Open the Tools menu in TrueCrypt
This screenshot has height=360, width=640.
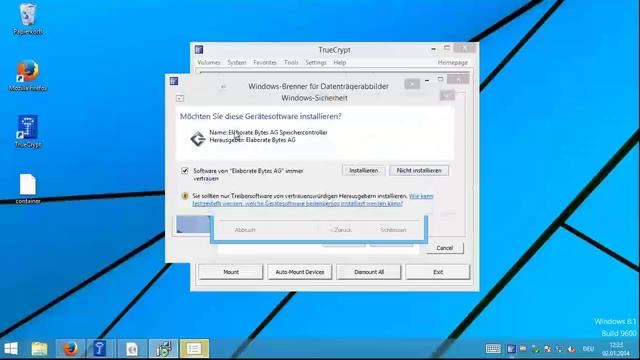coord(291,62)
